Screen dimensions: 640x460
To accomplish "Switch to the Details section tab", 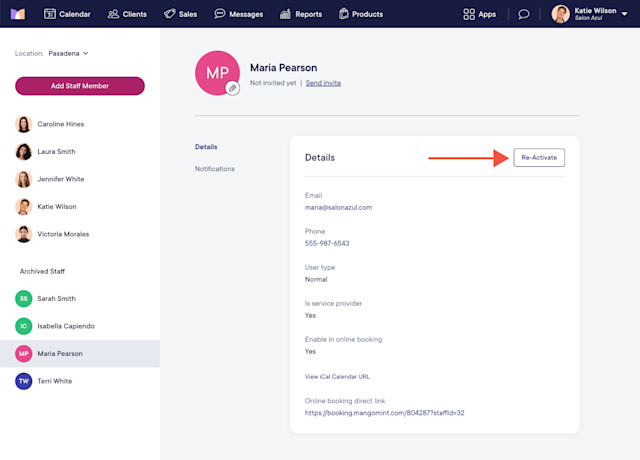I will (x=206, y=147).
